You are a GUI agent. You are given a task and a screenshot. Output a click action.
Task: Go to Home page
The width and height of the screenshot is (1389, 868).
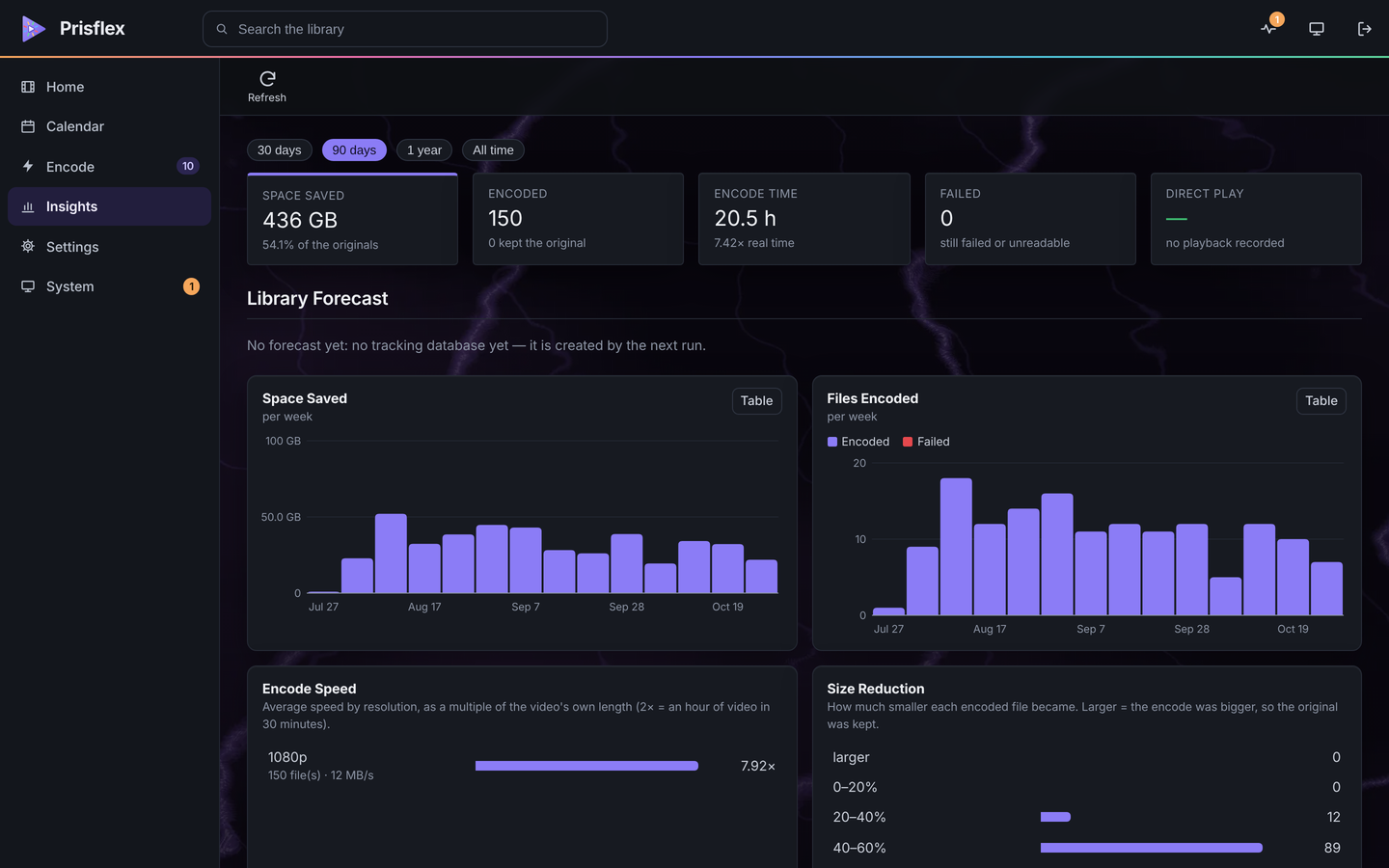coord(109,87)
